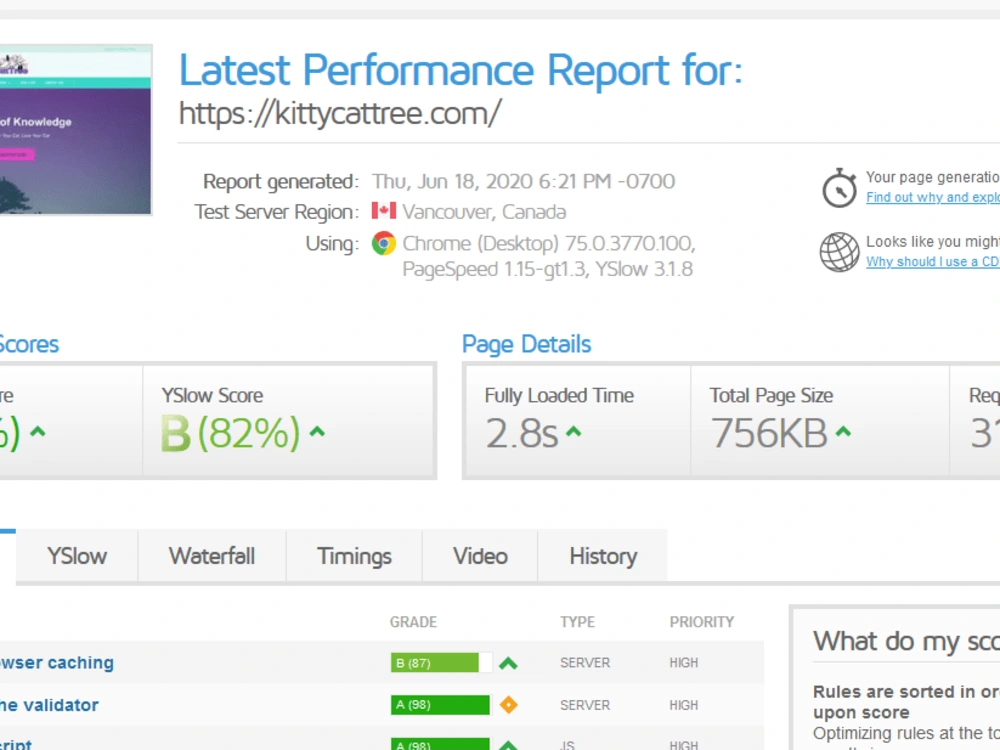Click orange diamond beside A (98)
The width and height of the screenshot is (1000, 750).
click(x=508, y=705)
